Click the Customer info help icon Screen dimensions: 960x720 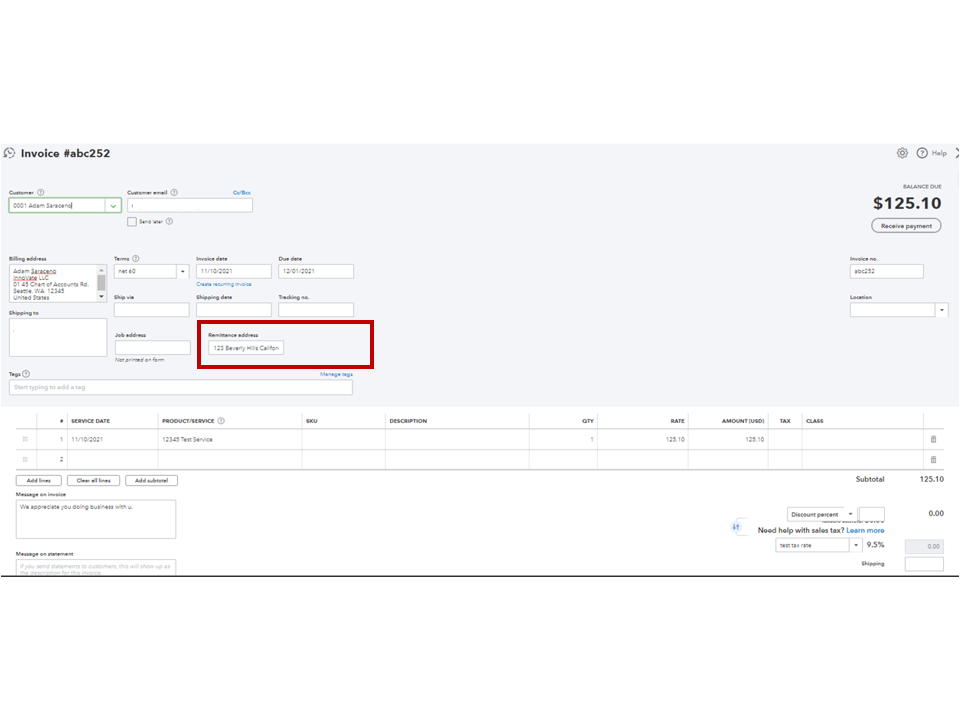41,192
